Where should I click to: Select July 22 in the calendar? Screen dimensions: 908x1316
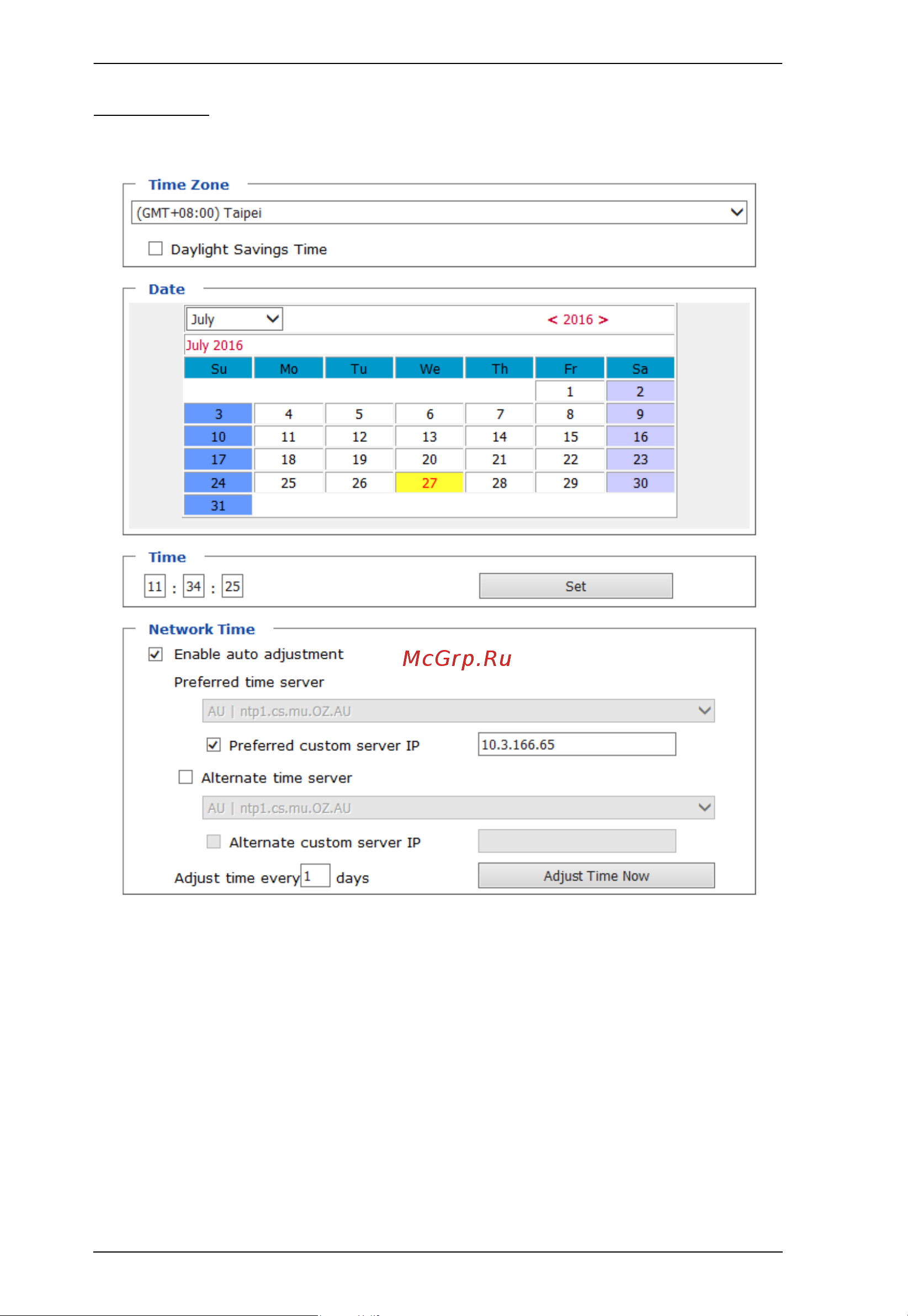click(570, 460)
